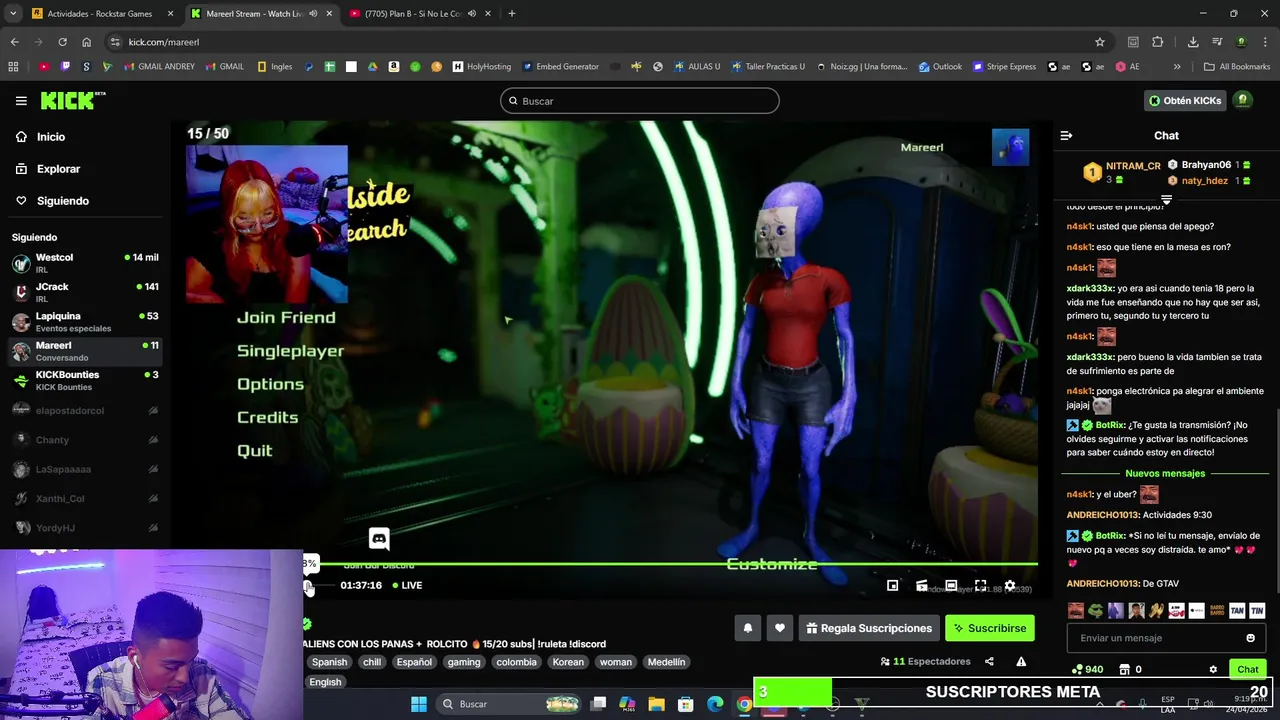This screenshot has width=1280, height=720.
Task: Focus the Buscar search field
Action: [x=639, y=101]
